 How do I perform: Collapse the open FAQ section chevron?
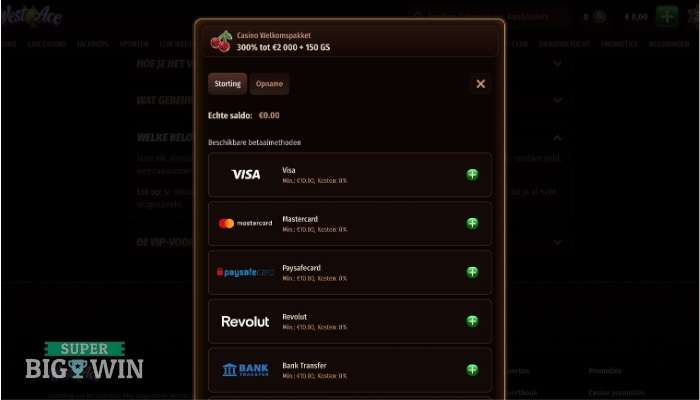pyautogui.click(x=558, y=138)
